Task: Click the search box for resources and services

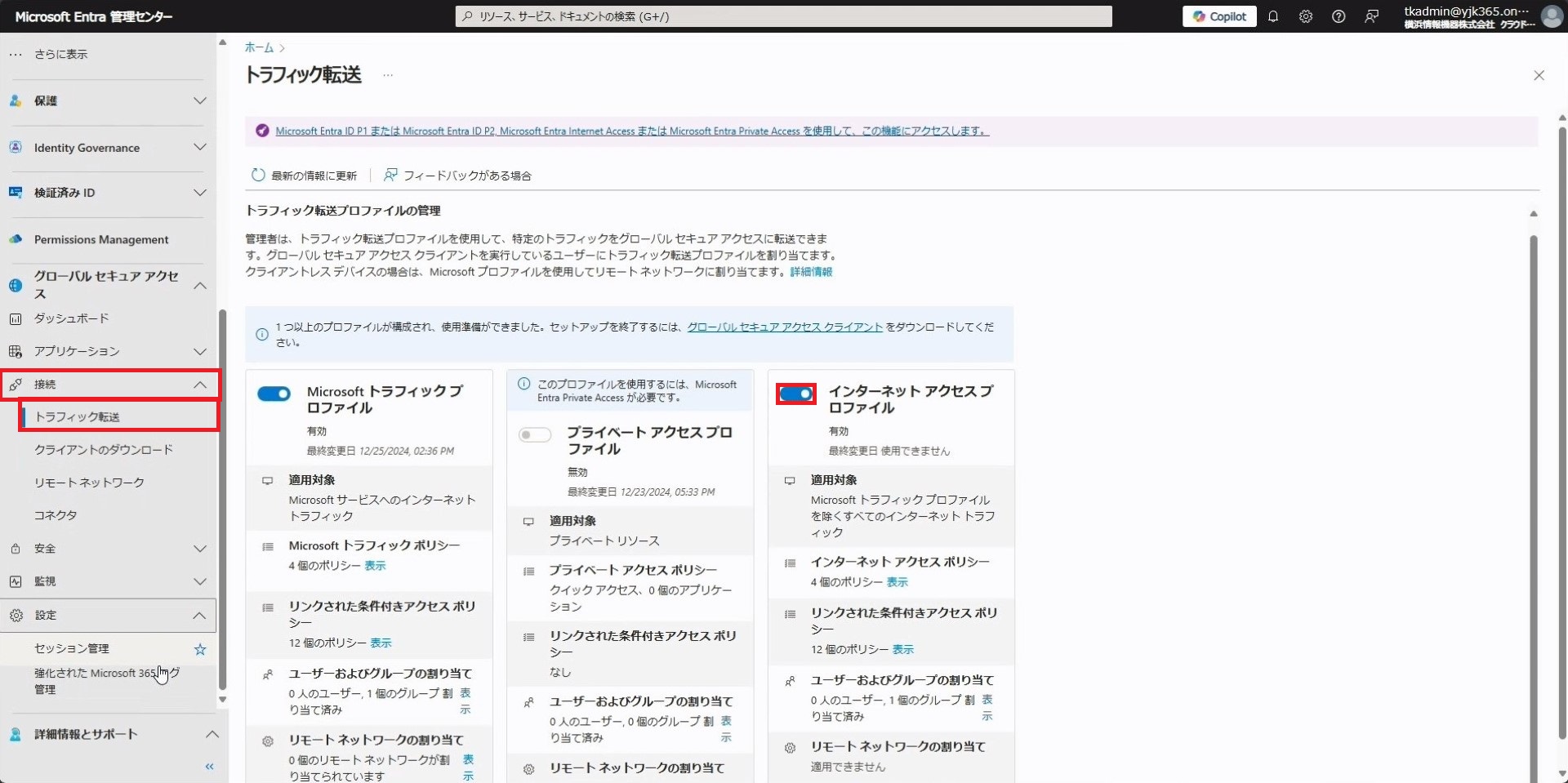Action: [783, 16]
